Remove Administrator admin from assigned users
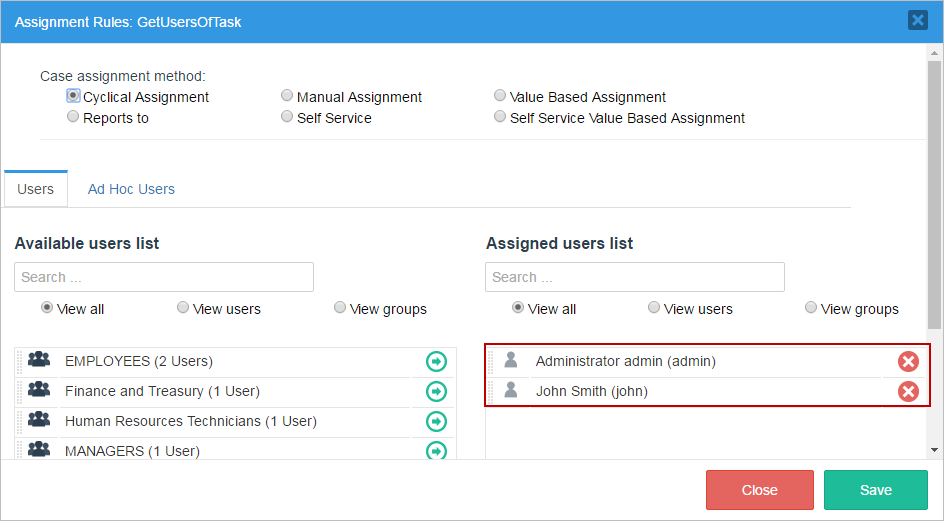Screen dimensions: 944x521 [908, 361]
